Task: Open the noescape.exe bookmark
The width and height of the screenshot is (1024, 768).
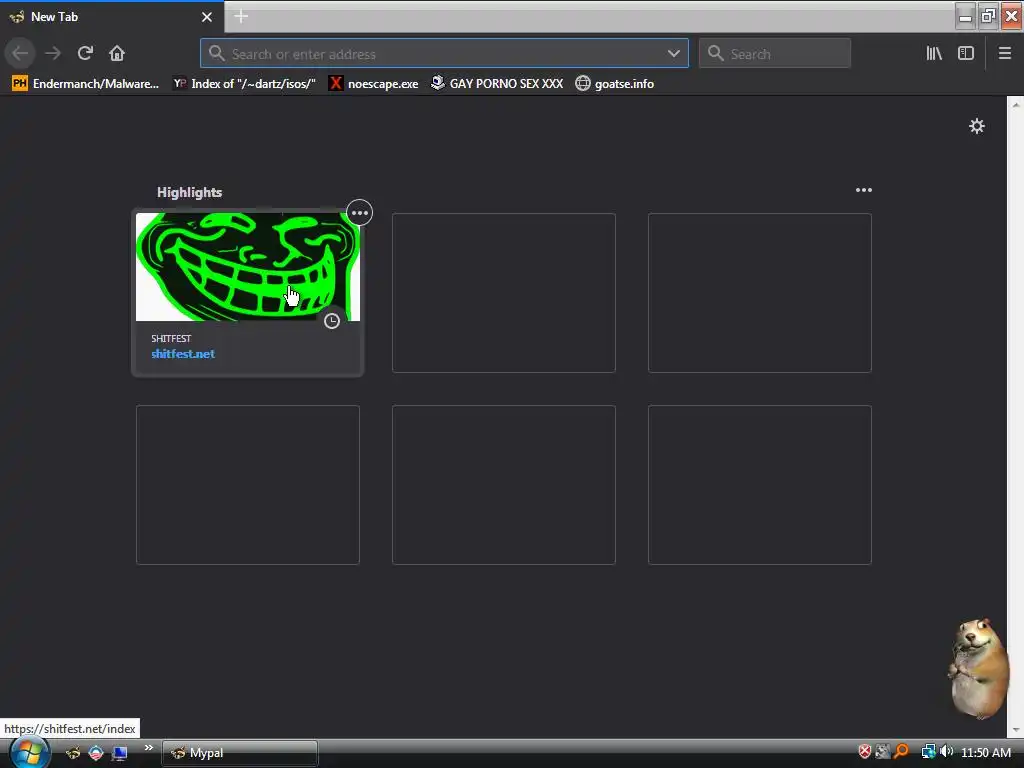Action: pyautogui.click(x=373, y=84)
